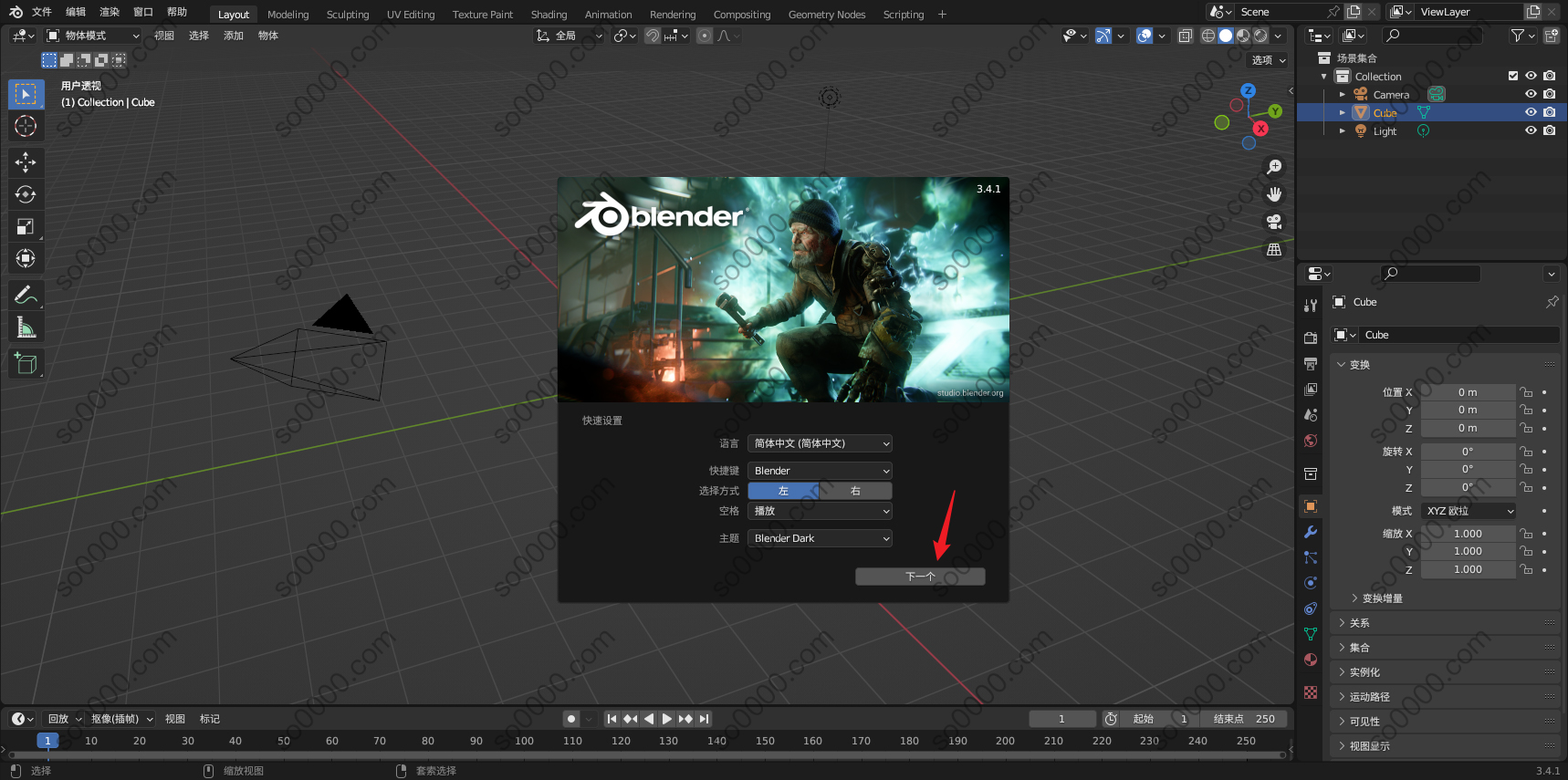Activate the Scale tool
This screenshot has width=1568, height=780.
(x=26, y=226)
